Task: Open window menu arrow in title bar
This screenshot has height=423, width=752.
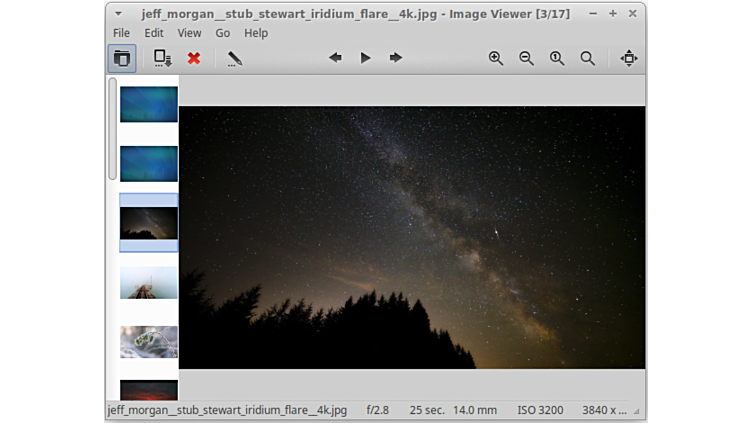Action: point(119,14)
